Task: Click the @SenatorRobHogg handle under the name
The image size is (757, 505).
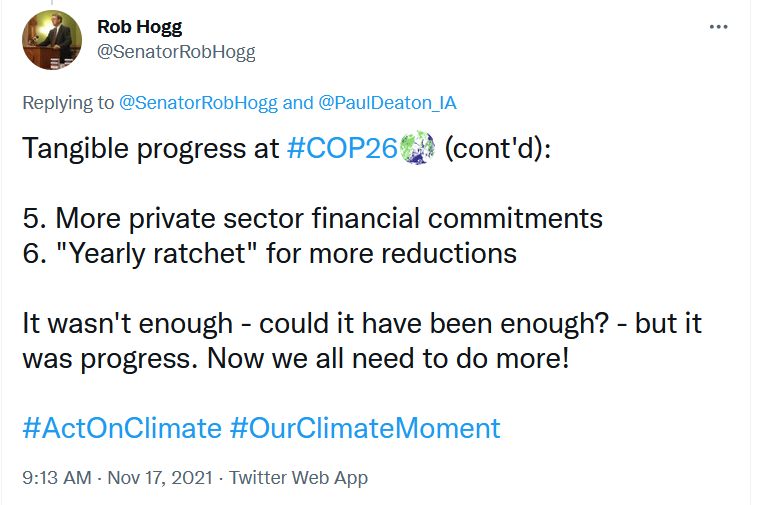Action: (x=176, y=52)
